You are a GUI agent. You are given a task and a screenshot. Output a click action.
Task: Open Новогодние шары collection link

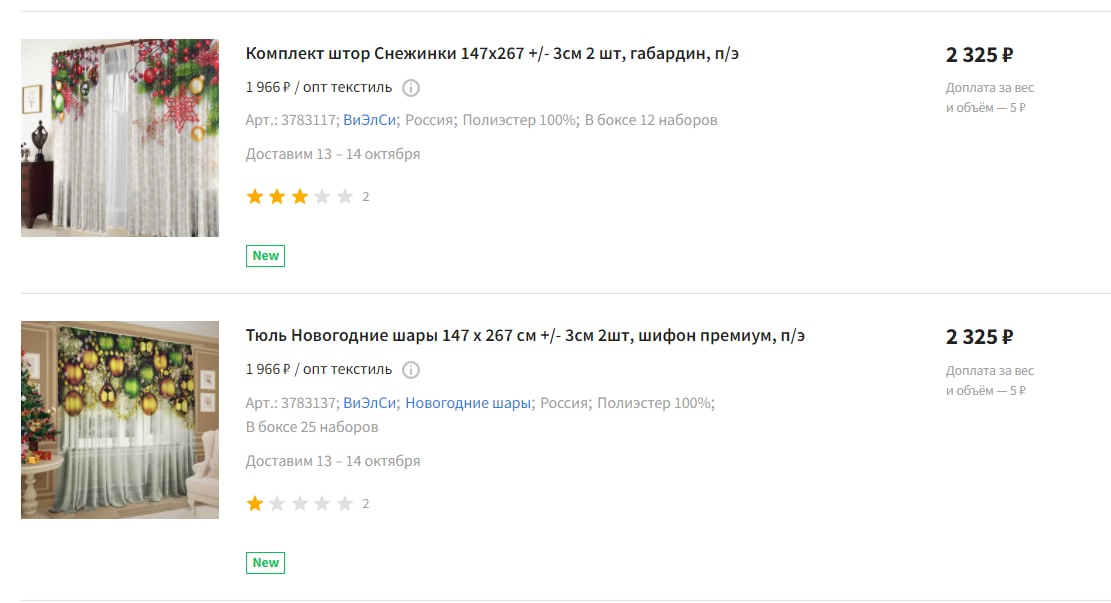click(468, 403)
